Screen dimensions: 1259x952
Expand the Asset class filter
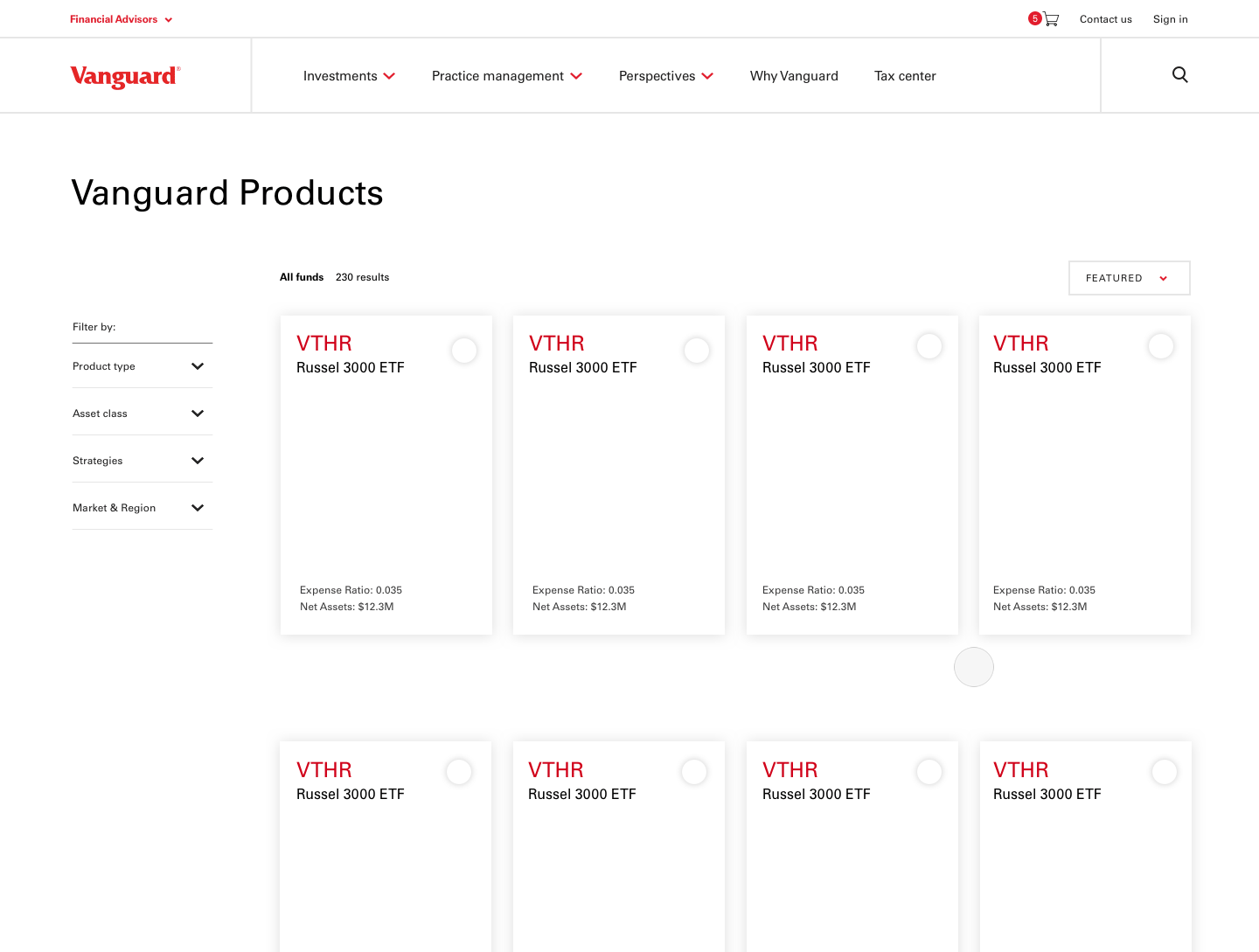[x=142, y=413]
